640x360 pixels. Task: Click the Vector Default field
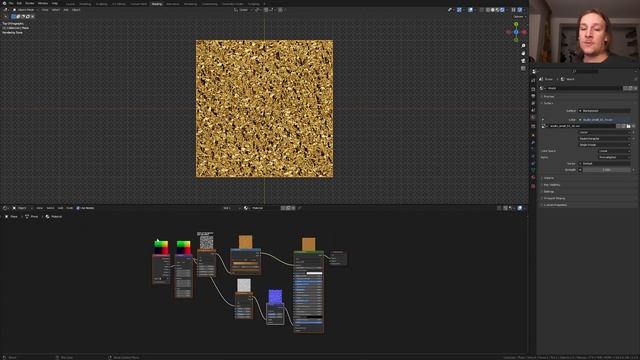coord(604,163)
